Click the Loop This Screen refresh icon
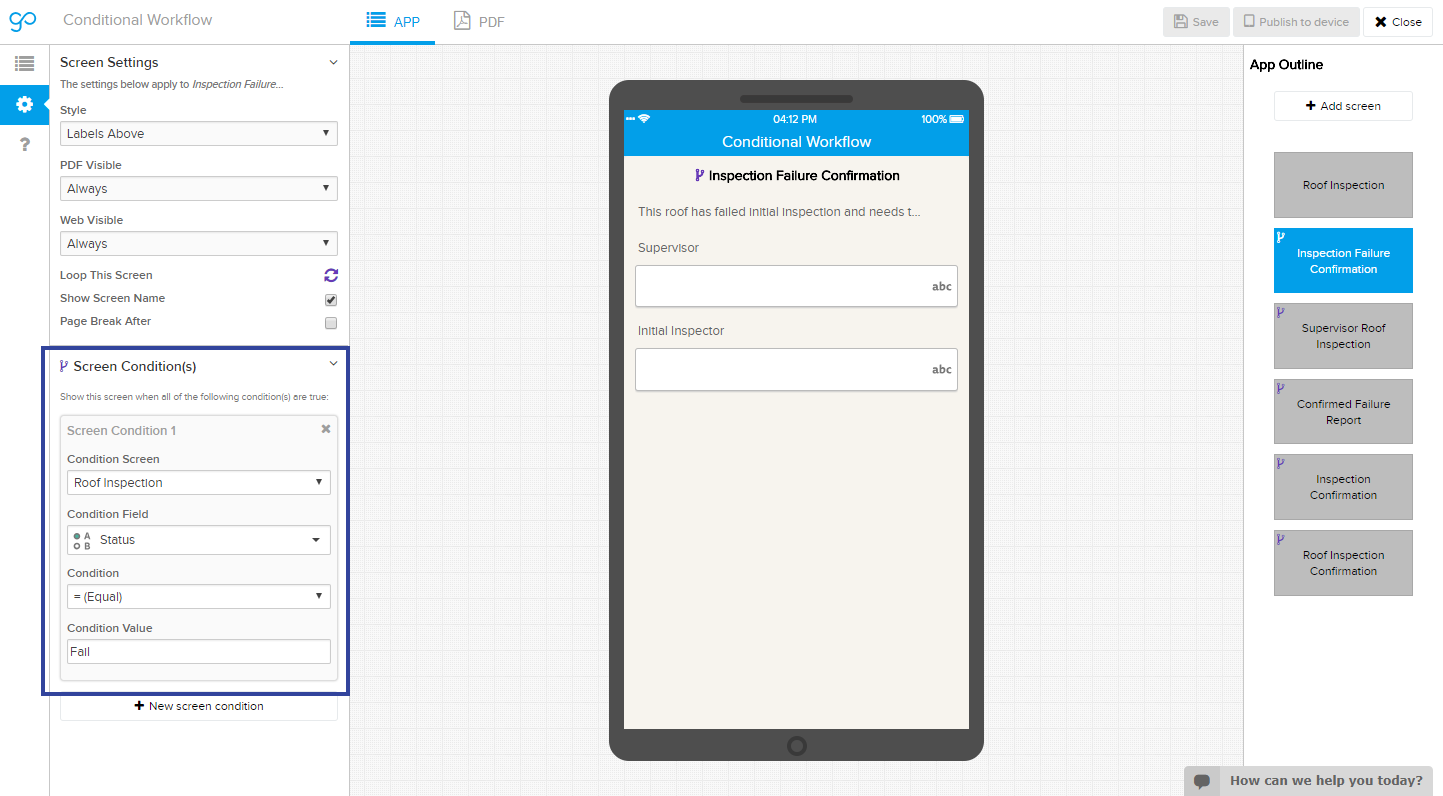The height and width of the screenshot is (796, 1443). (331, 275)
